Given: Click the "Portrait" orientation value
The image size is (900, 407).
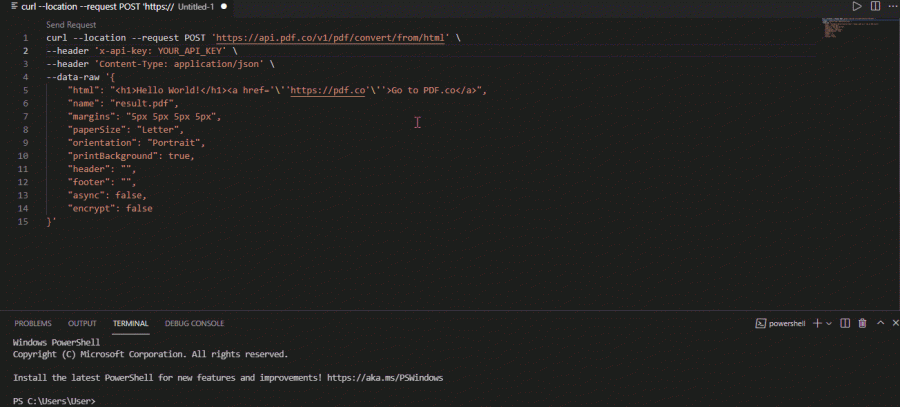Looking at the screenshot, I should (x=174, y=143).
